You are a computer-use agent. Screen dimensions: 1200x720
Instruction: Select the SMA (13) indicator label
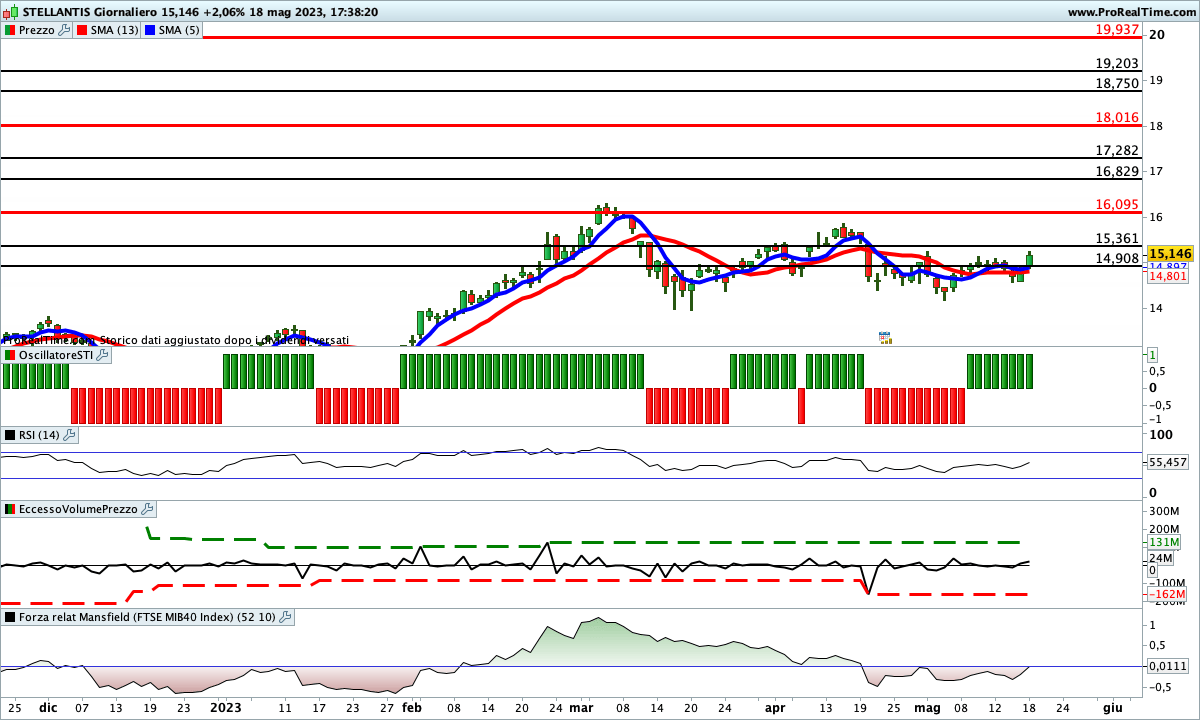[x=114, y=30]
